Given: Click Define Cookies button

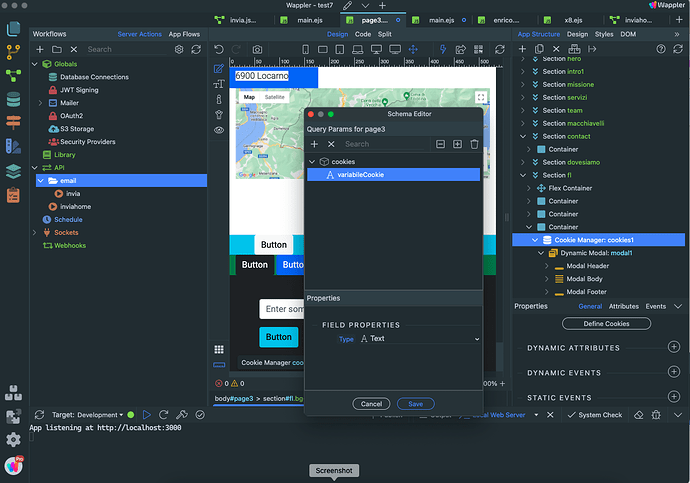Looking at the screenshot, I should pyautogui.click(x=606, y=324).
